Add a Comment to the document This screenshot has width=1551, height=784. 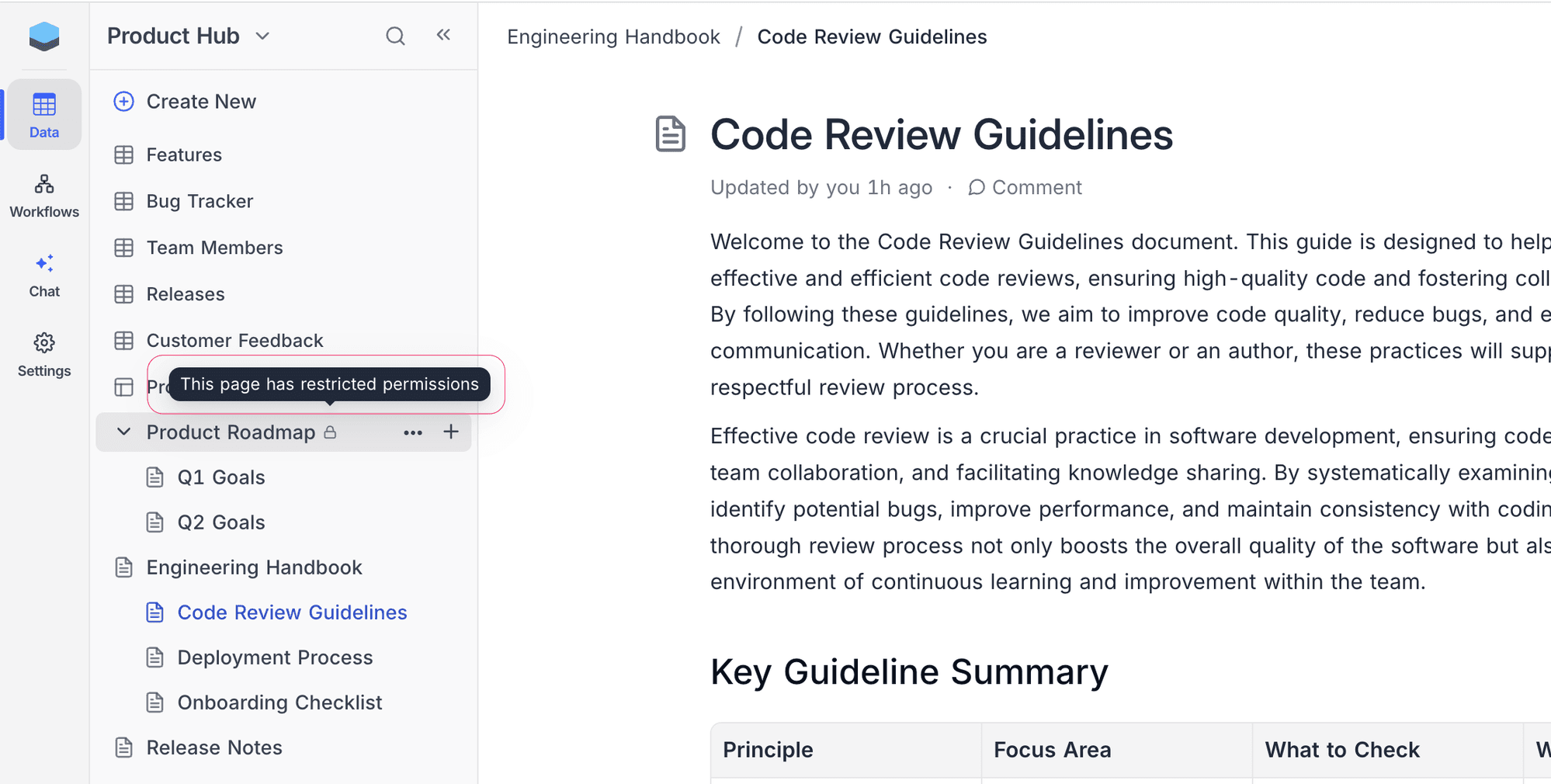(x=1025, y=188)
